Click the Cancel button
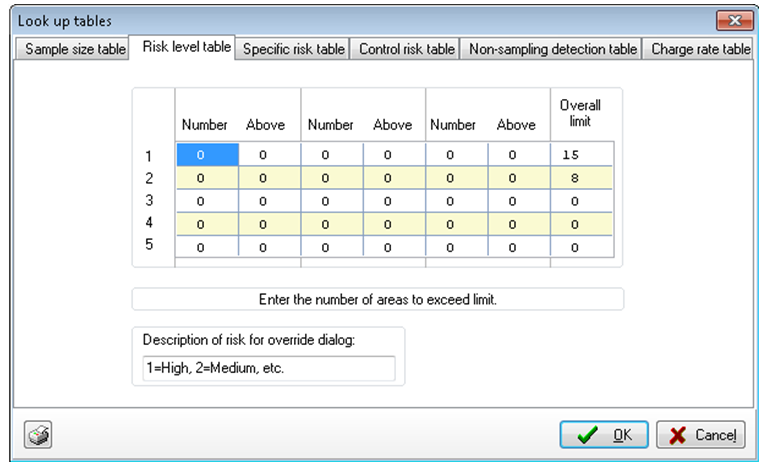The width and height of the screenshot is (765, 463). [701, 434]
